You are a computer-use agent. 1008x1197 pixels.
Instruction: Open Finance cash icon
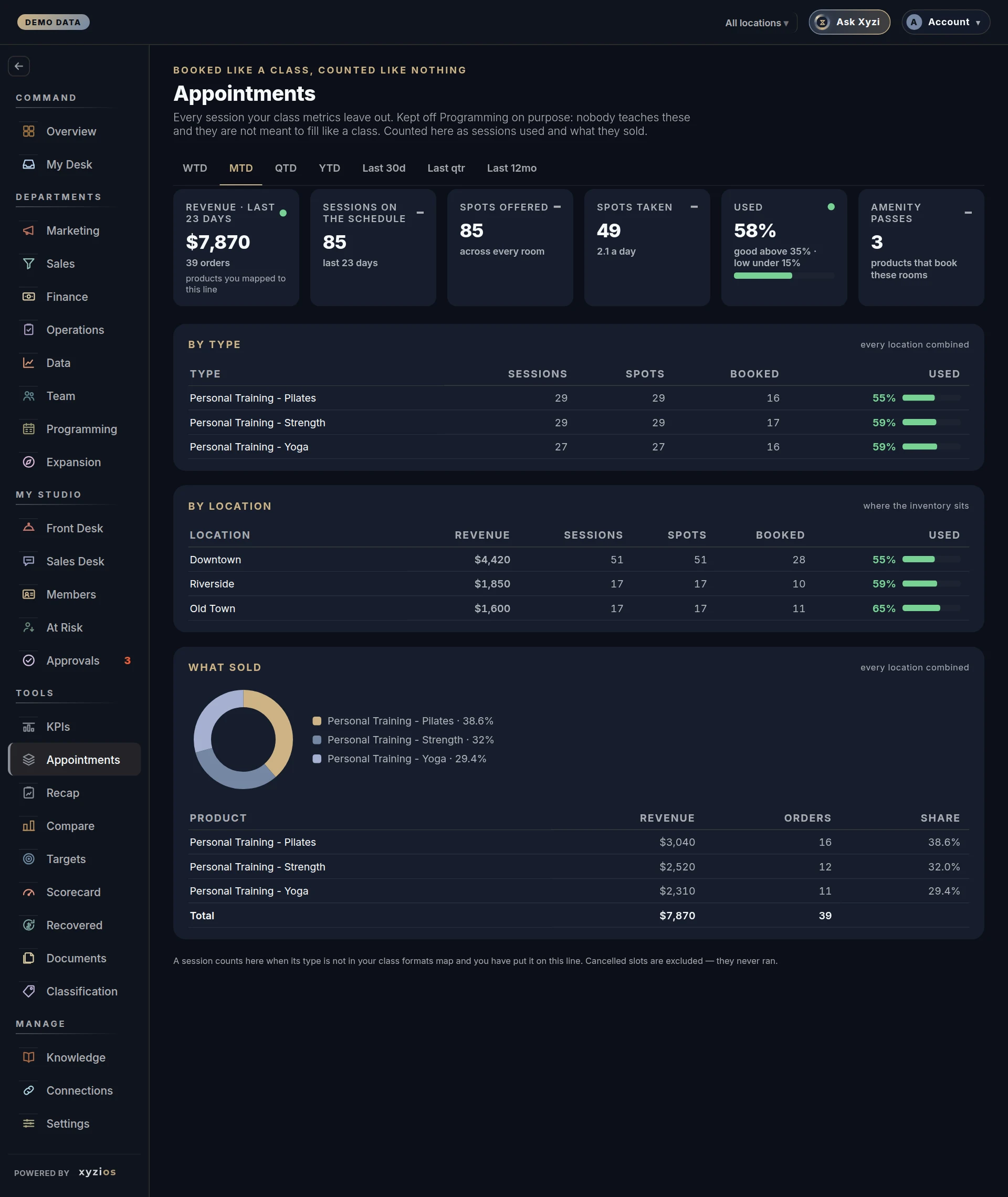[28, 297]
